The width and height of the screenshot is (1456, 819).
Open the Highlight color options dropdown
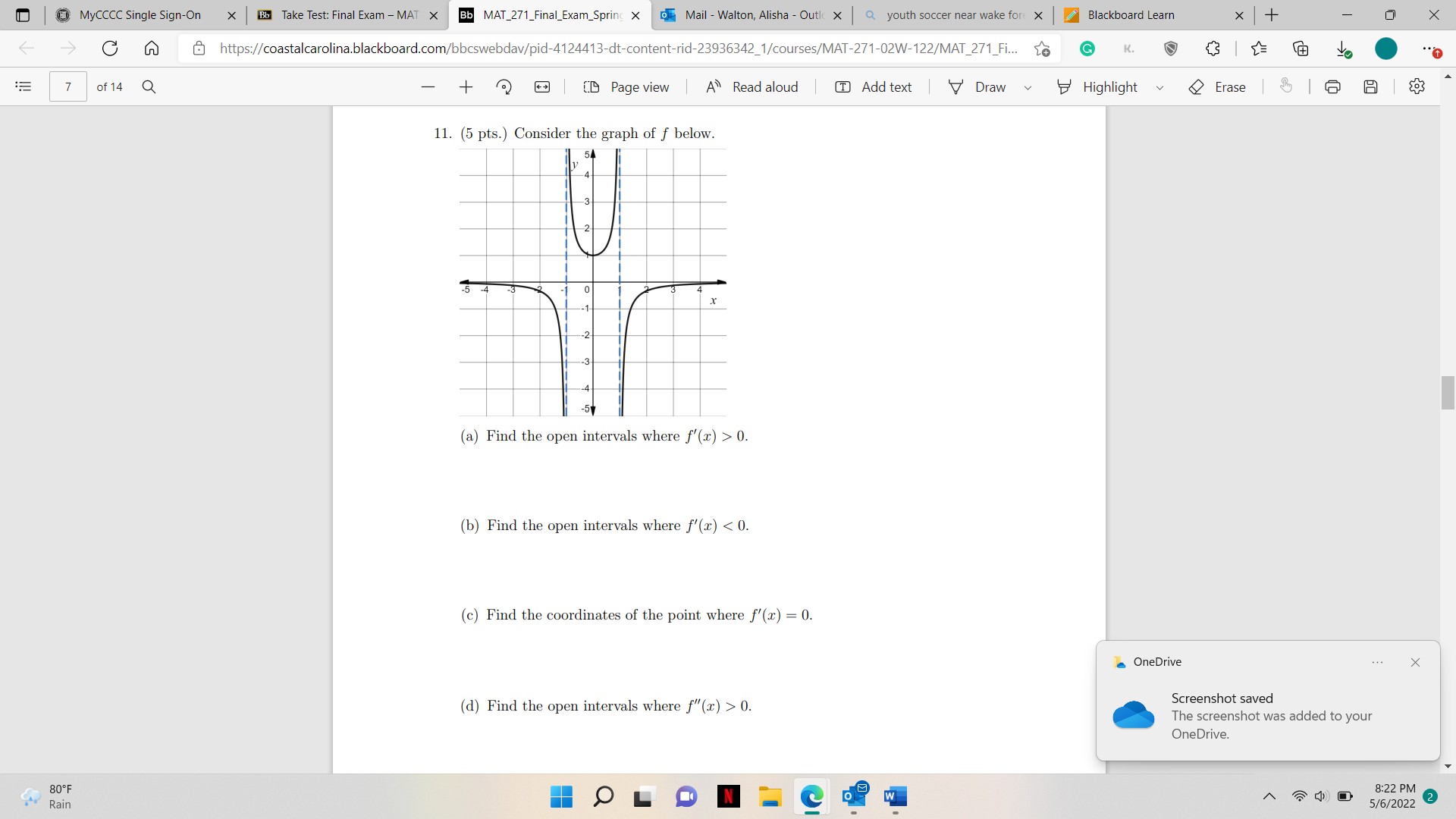pyautogui.click(x=1160, y=88)
